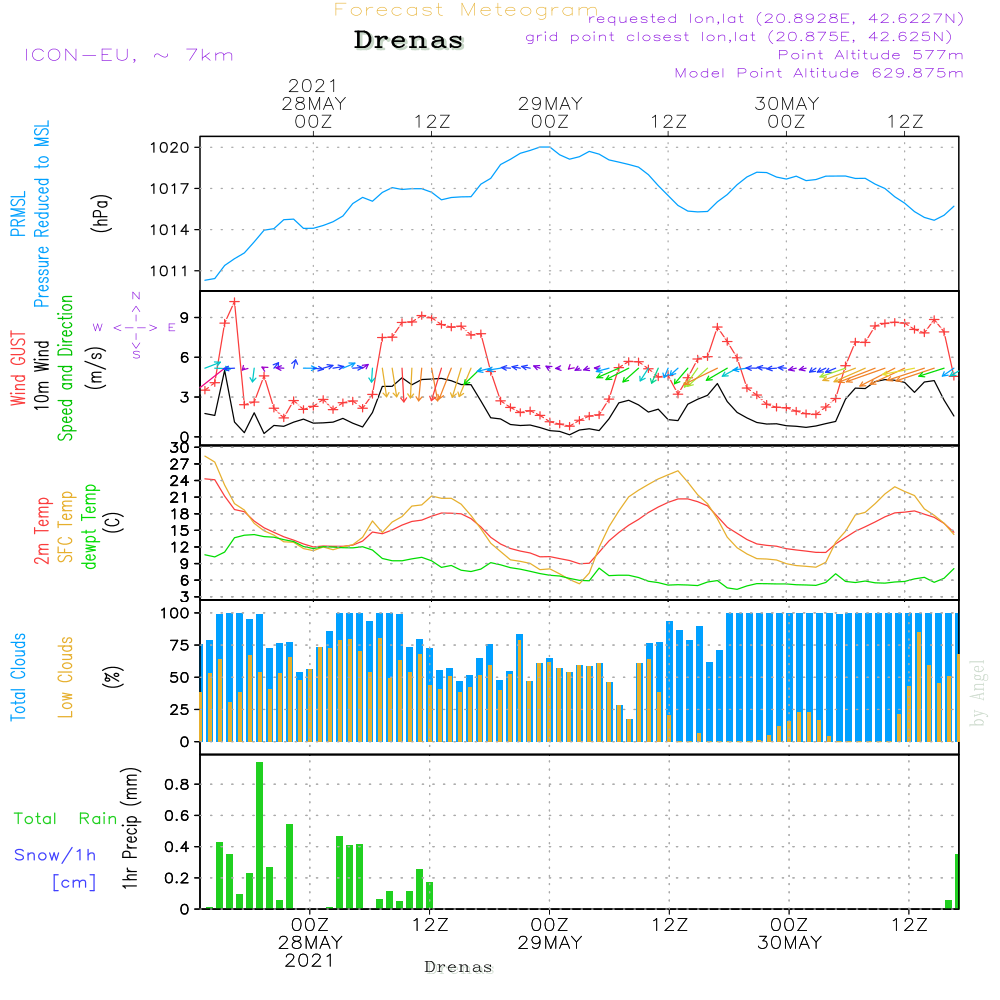This screenshot has width=1000, height=1000.
Task: Select the red '2m Temp' label
Action: (41, 531)
